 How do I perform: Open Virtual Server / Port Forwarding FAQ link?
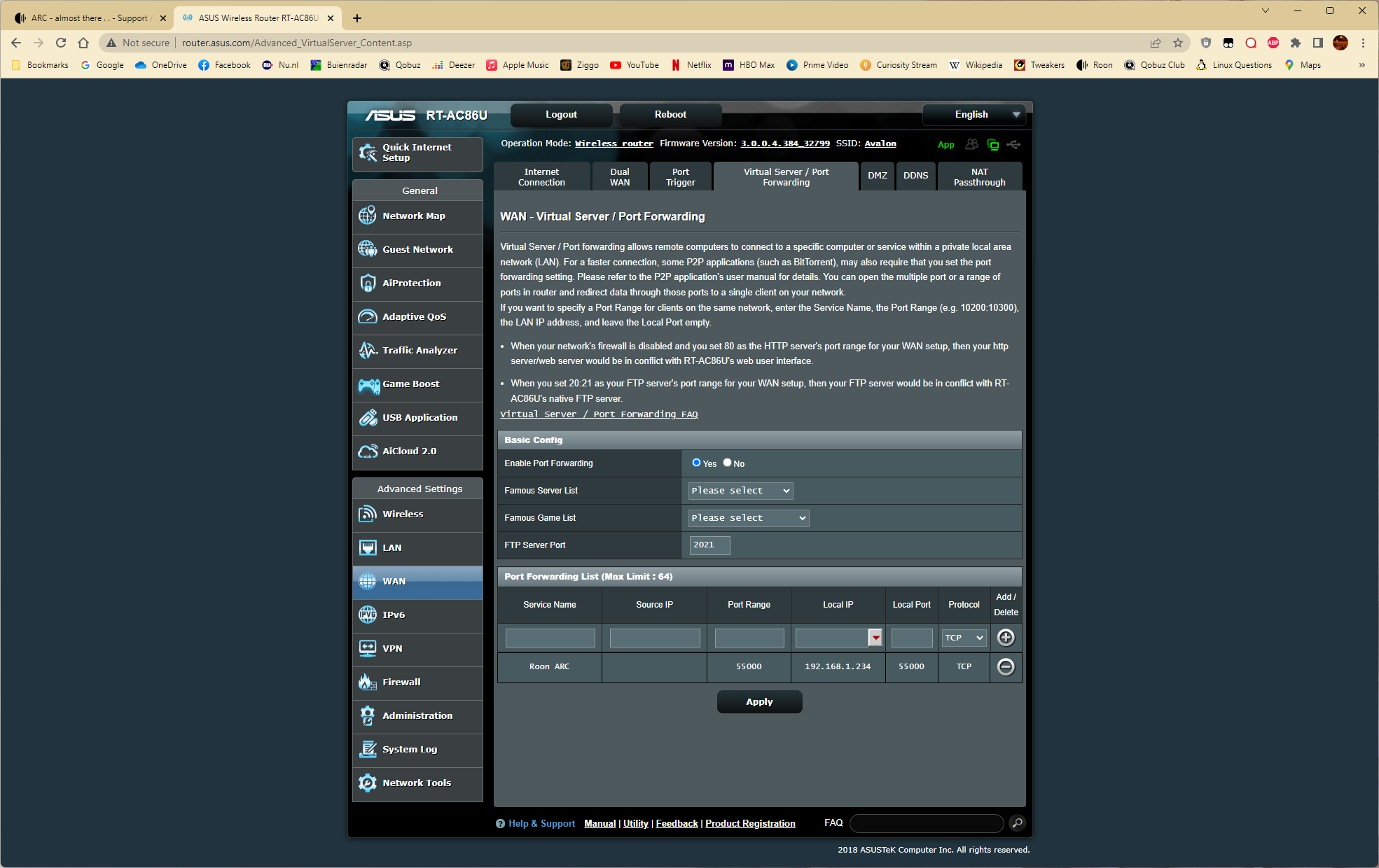599,414
